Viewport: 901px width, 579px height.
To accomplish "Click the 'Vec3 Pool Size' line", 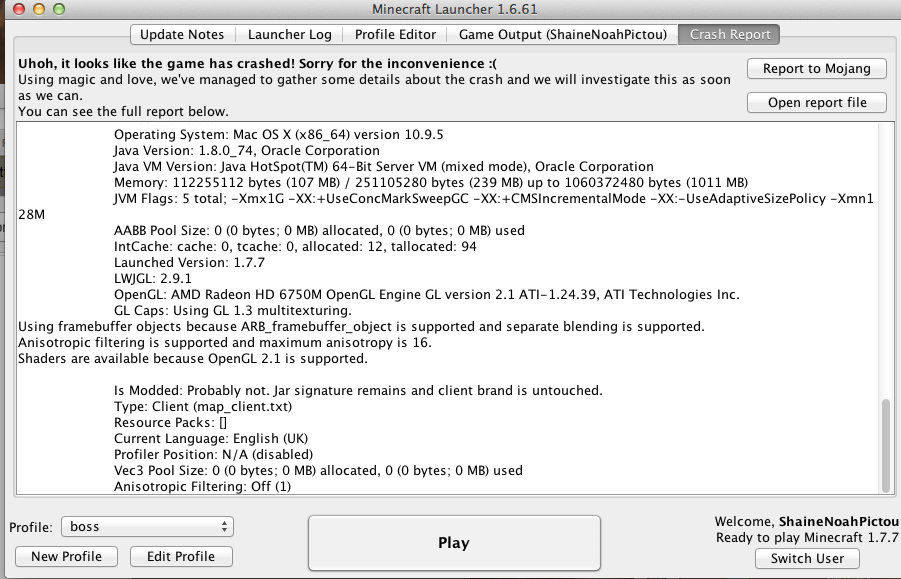I will (x=318, y=471).
